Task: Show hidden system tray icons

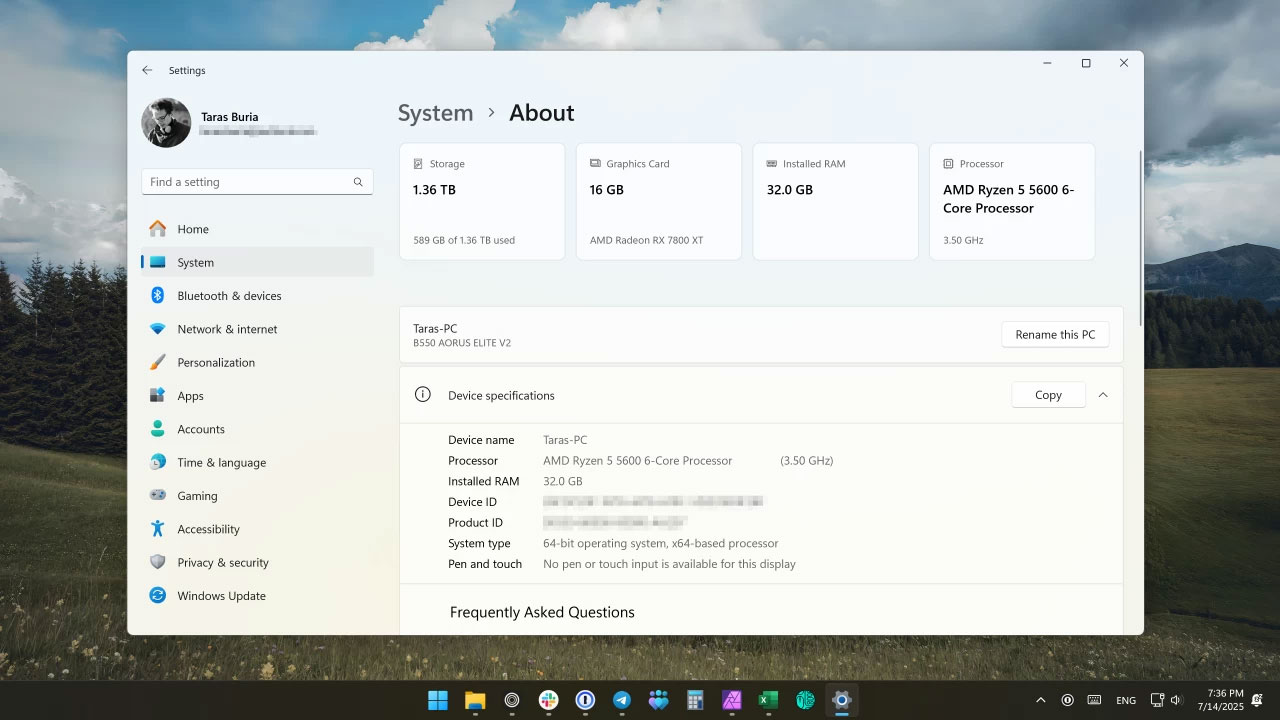Action: point(1040,700)
